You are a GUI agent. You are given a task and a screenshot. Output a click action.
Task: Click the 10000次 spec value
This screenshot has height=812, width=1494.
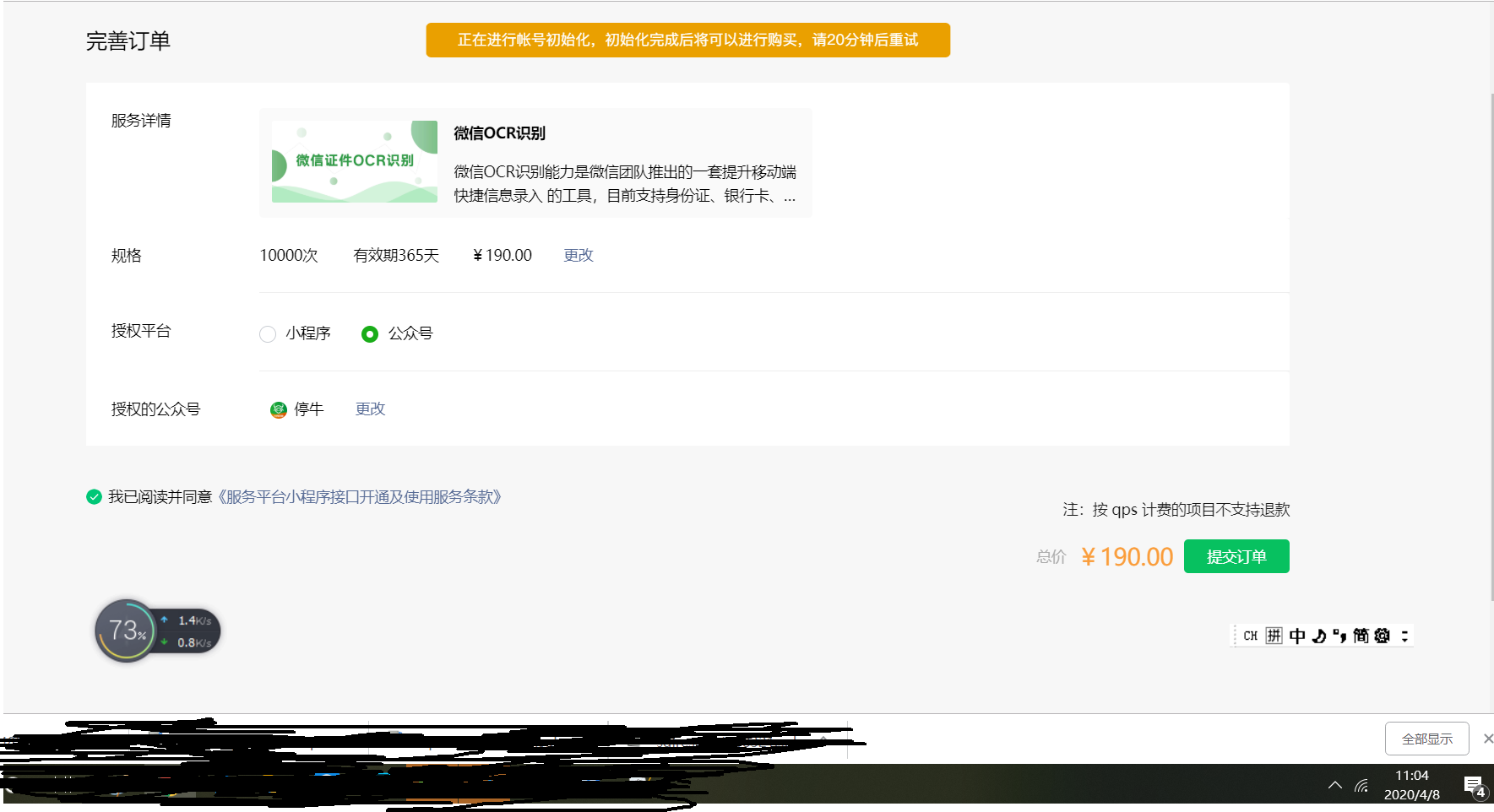tap(289, 255)
